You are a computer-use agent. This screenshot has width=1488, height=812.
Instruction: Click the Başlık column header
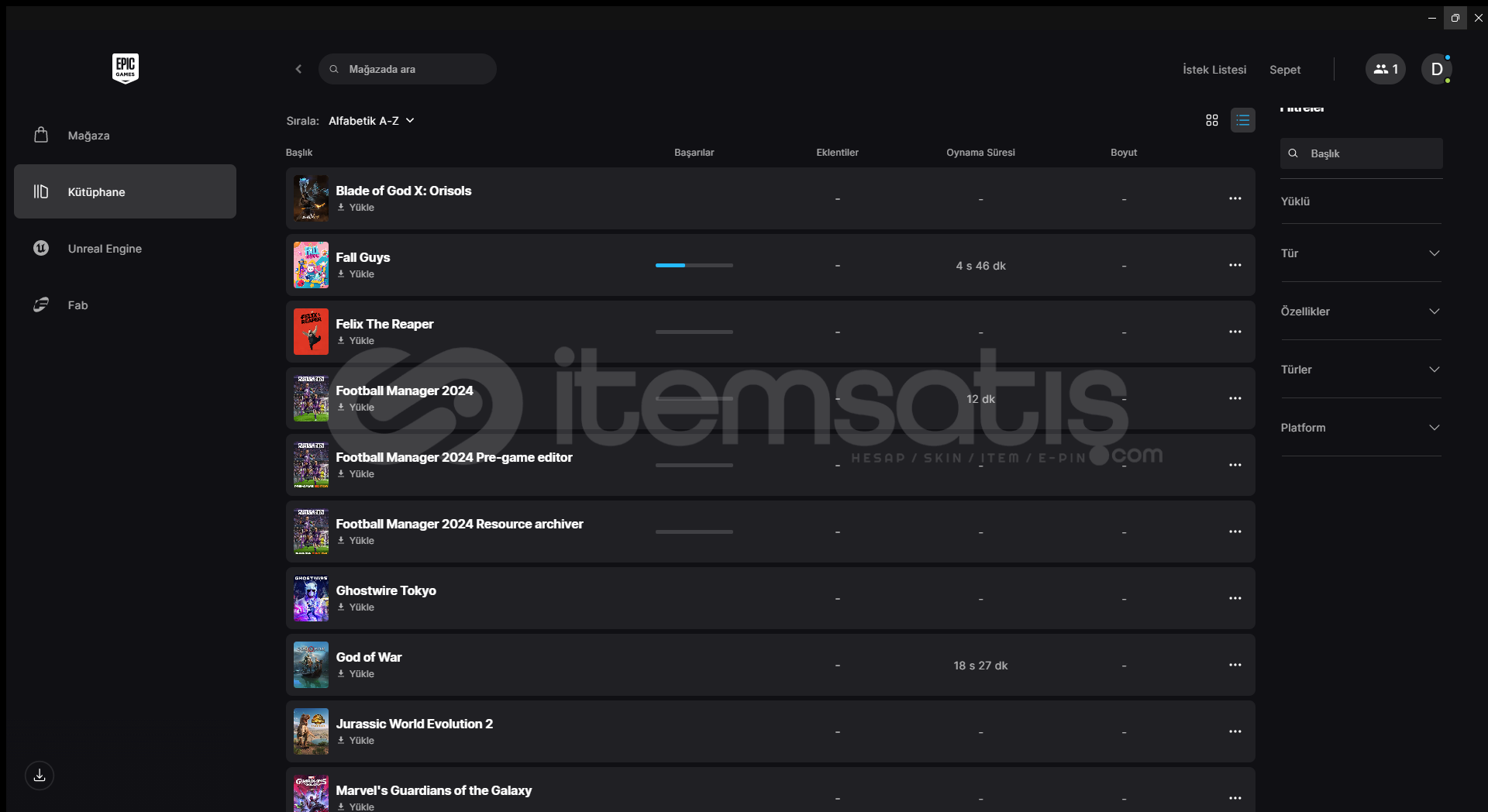click(x=299, y=153)
